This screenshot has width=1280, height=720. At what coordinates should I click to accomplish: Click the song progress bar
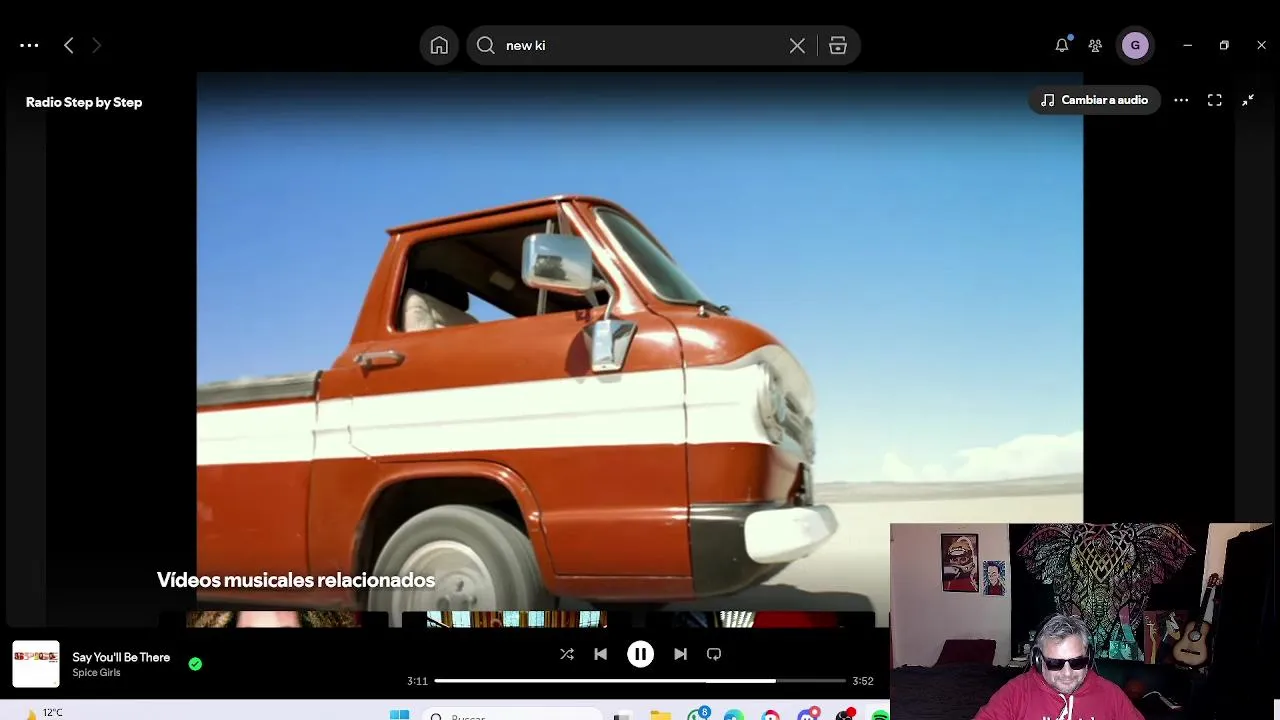point(640,681)
